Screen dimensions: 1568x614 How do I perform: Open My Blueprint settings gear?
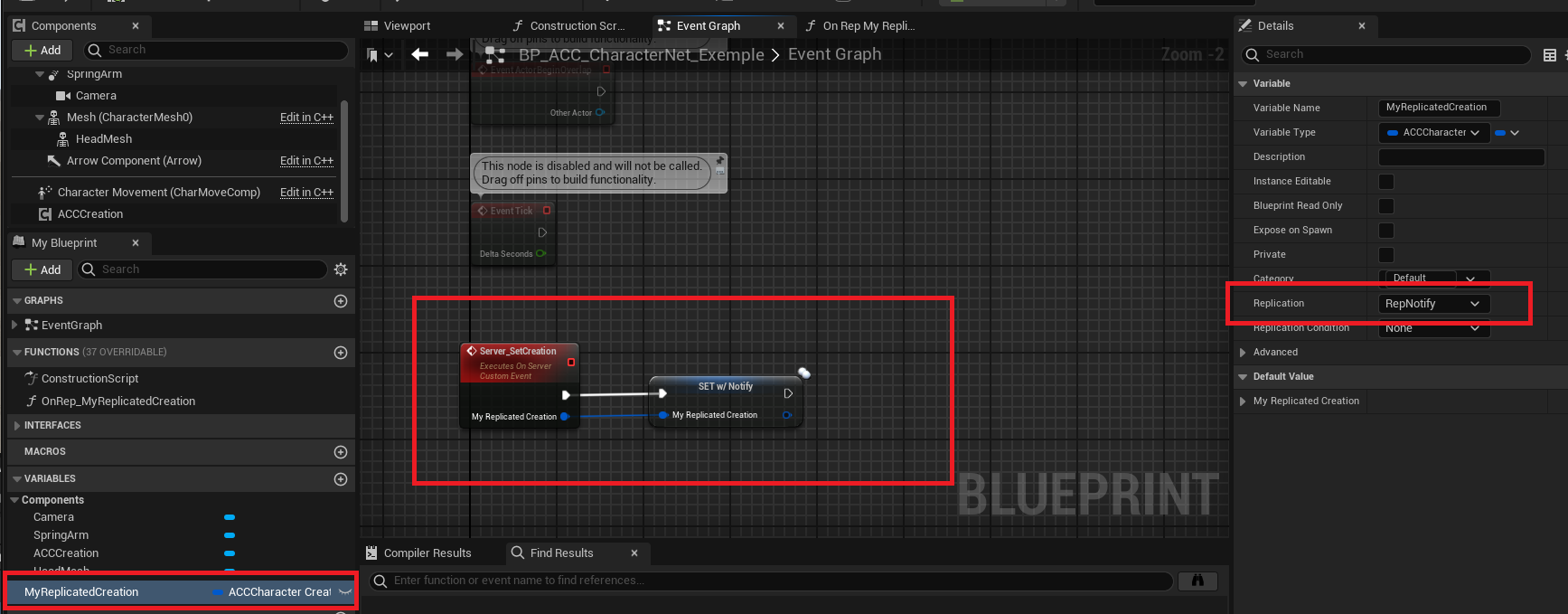pyautogui.click(x=341, y=269)
